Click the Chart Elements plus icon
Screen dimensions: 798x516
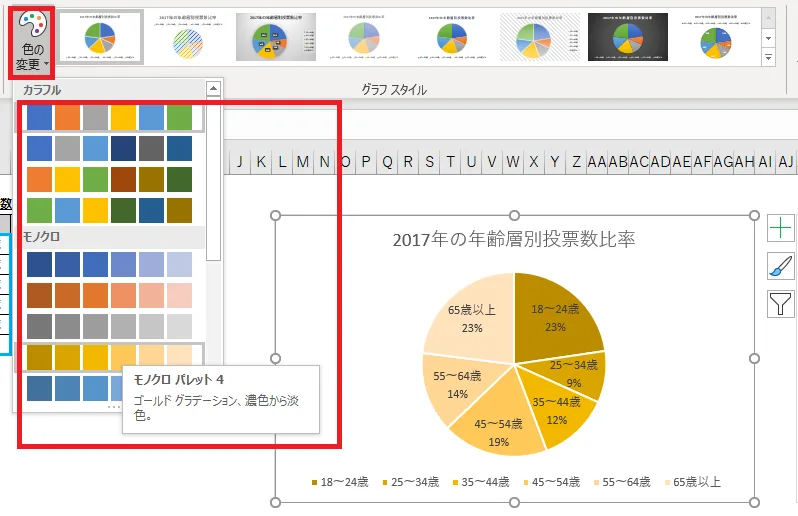[x=780, y=228]
